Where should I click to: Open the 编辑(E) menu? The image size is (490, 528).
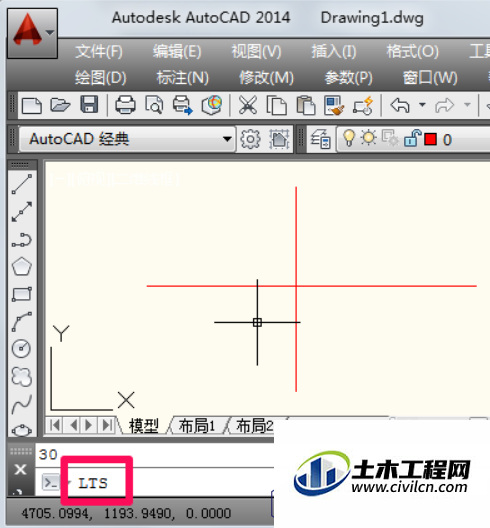click(177, 52)
